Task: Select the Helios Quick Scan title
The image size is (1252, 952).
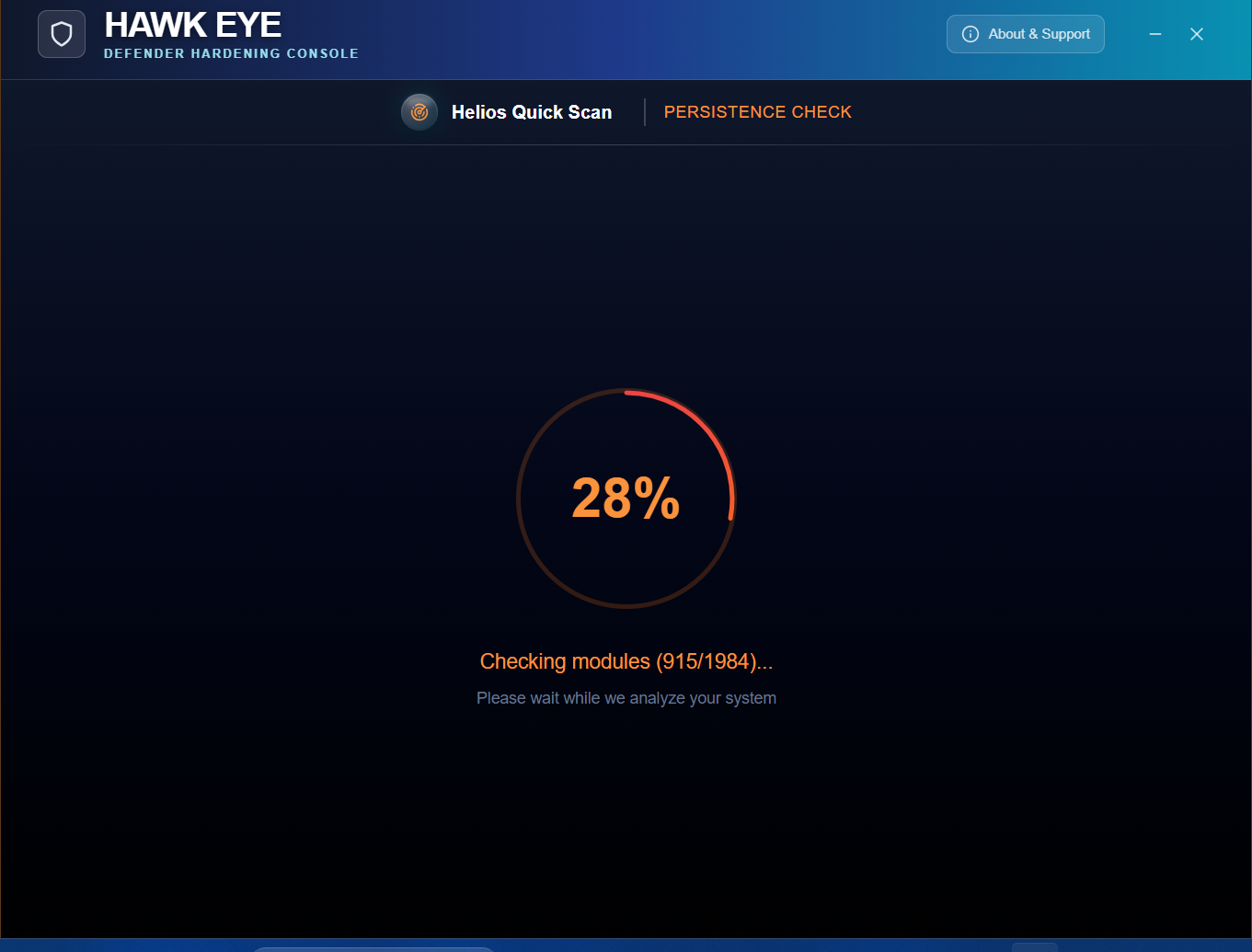Action: (532, 112)
